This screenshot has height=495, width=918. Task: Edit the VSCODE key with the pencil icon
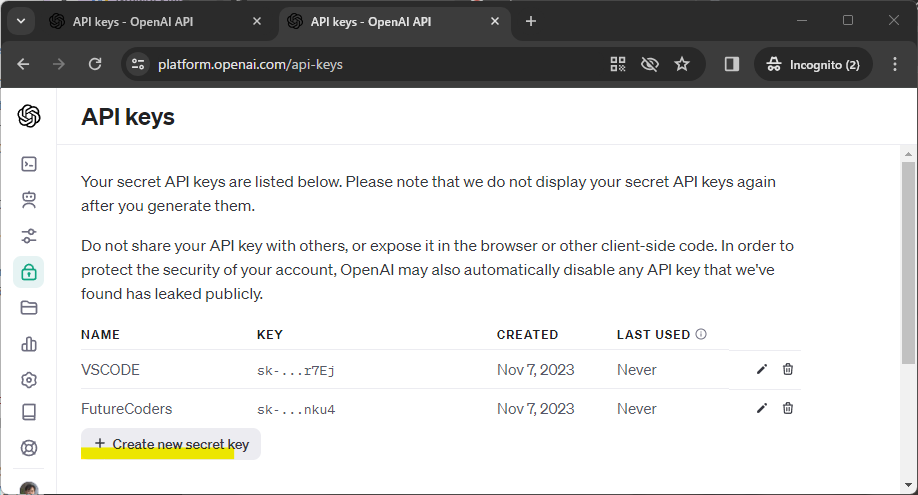click(x=762, y=370)
